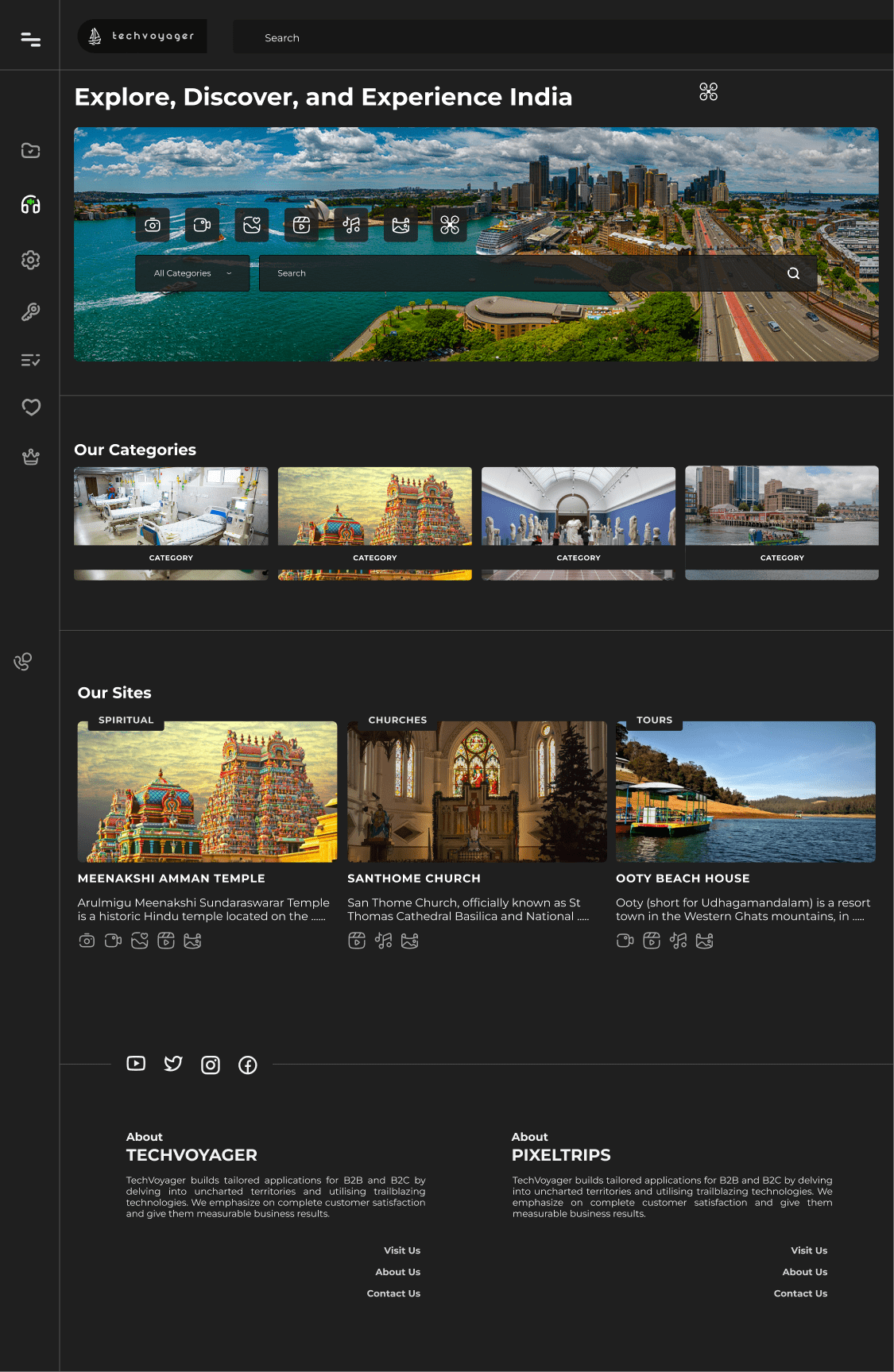Screen dimensions: 894x1372
Task: Expand the All Categories dropdown
Action: [192, 273]
